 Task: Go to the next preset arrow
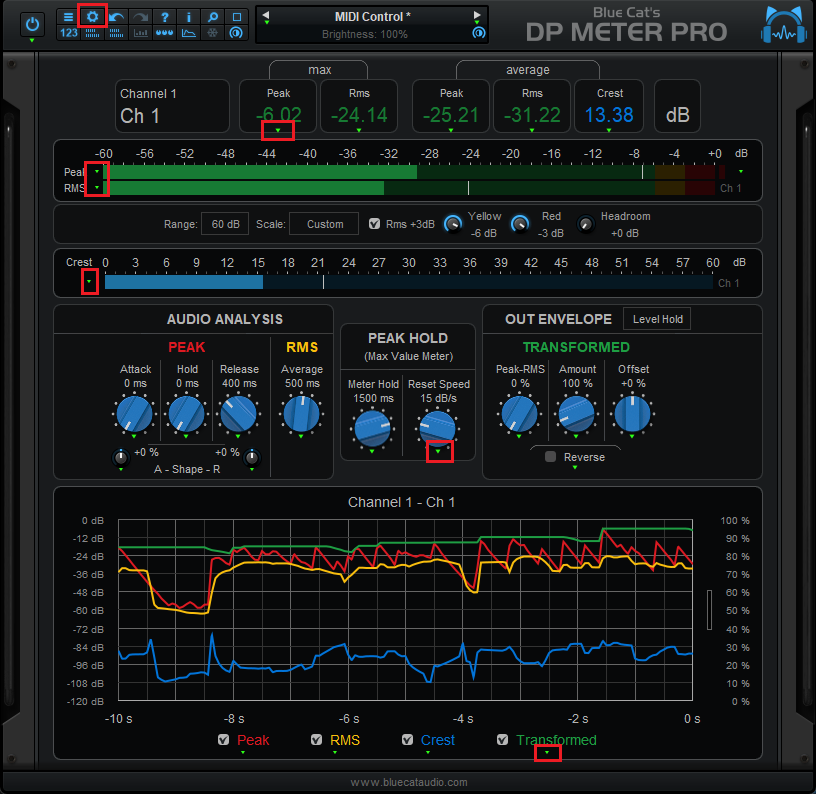pyautogui.click(x=477, y=15)
